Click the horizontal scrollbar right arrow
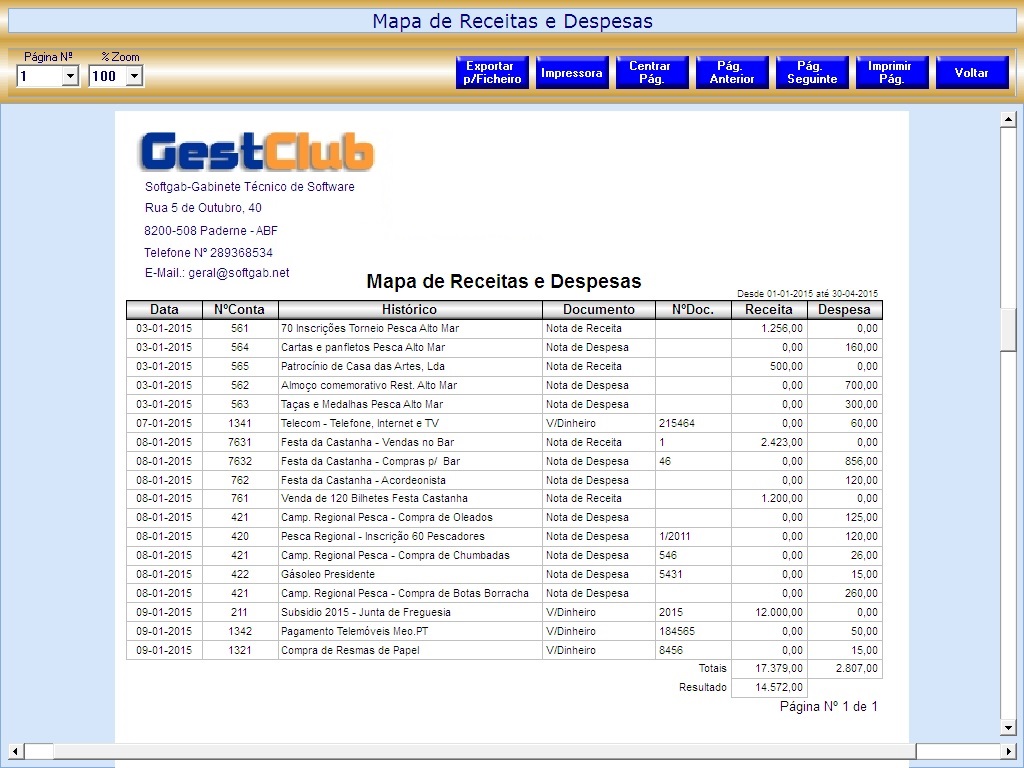The image size is (1024, 768). click(x=1008, y=751)
